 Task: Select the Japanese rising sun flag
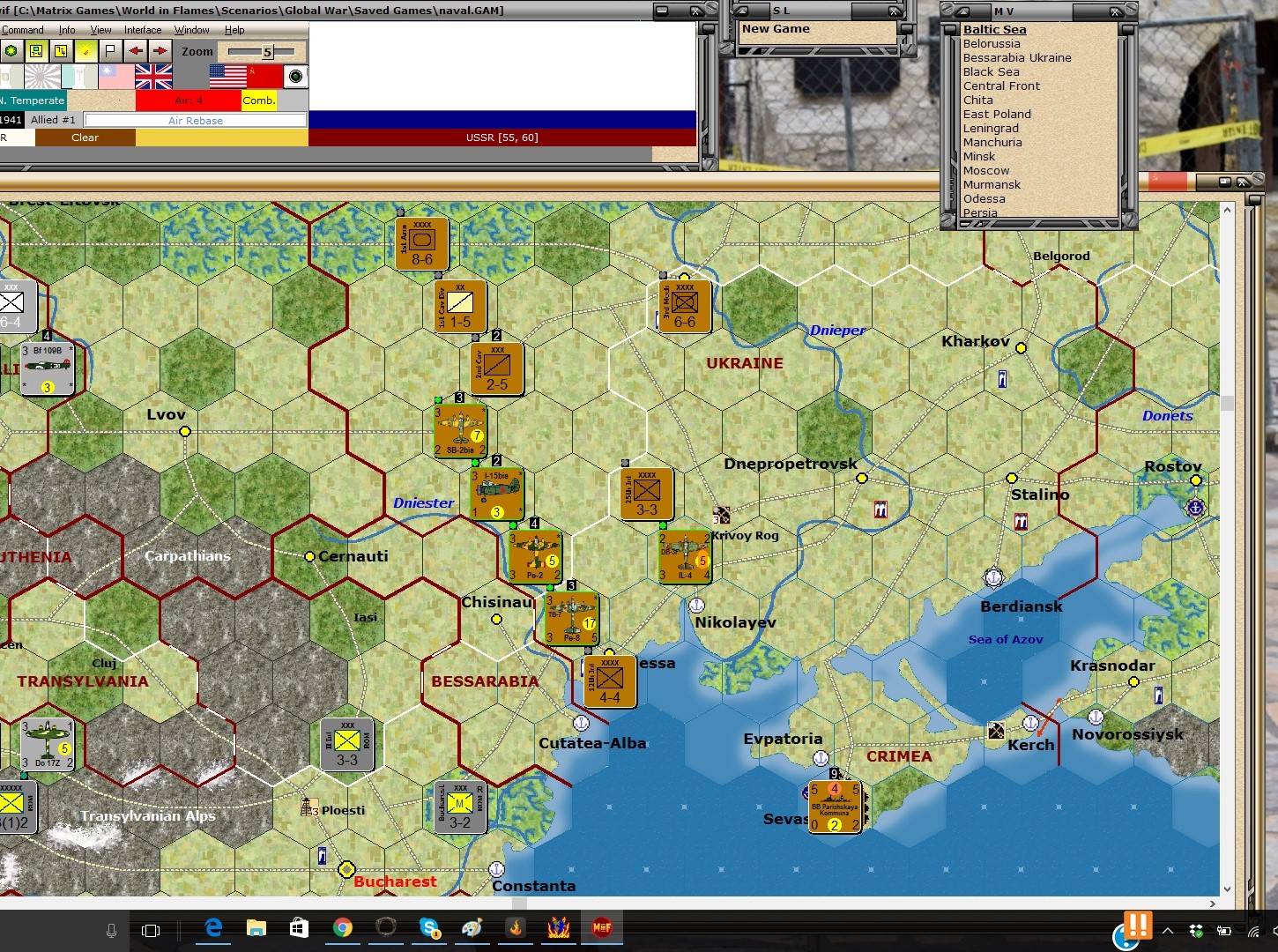pos(42,77)
